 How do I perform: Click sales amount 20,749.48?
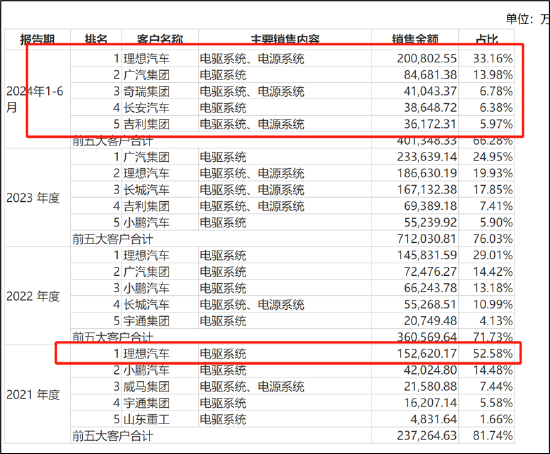tap(430, 321)
